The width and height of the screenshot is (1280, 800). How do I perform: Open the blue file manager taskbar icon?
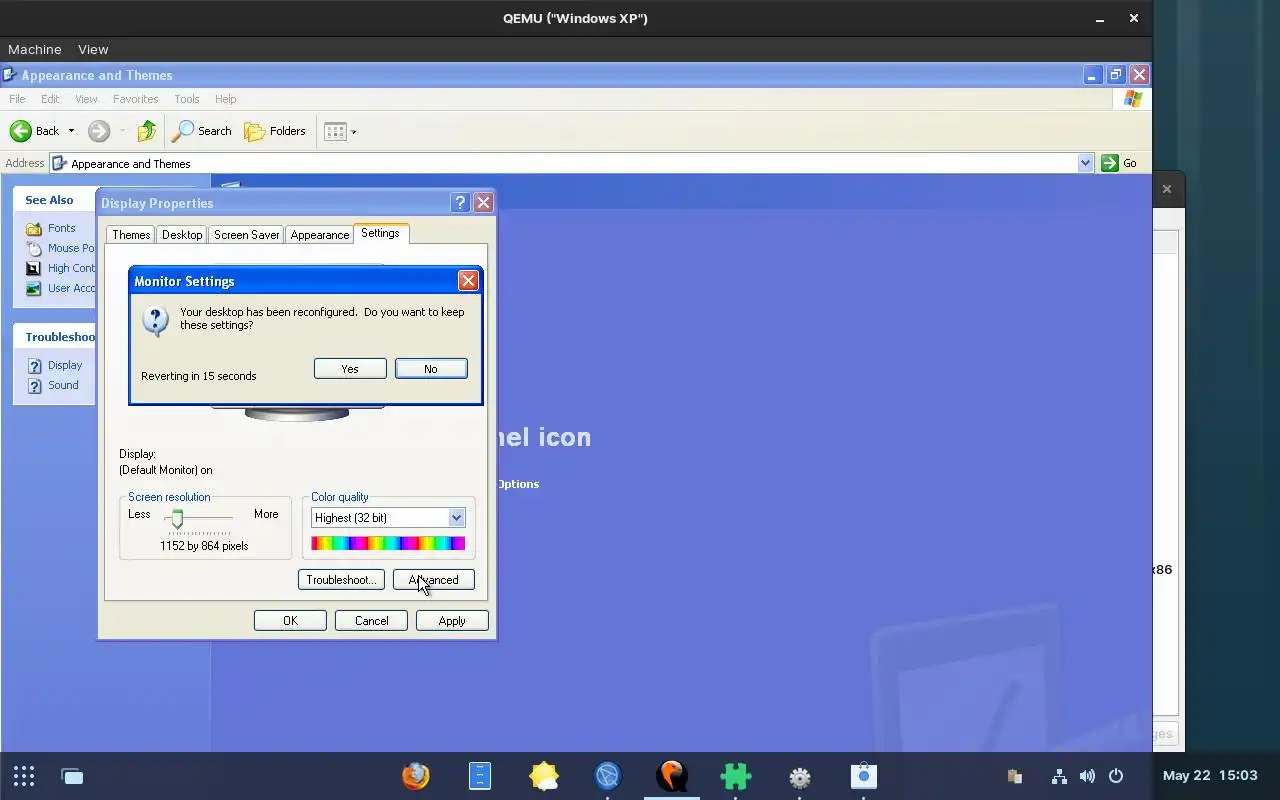[480, 776]
